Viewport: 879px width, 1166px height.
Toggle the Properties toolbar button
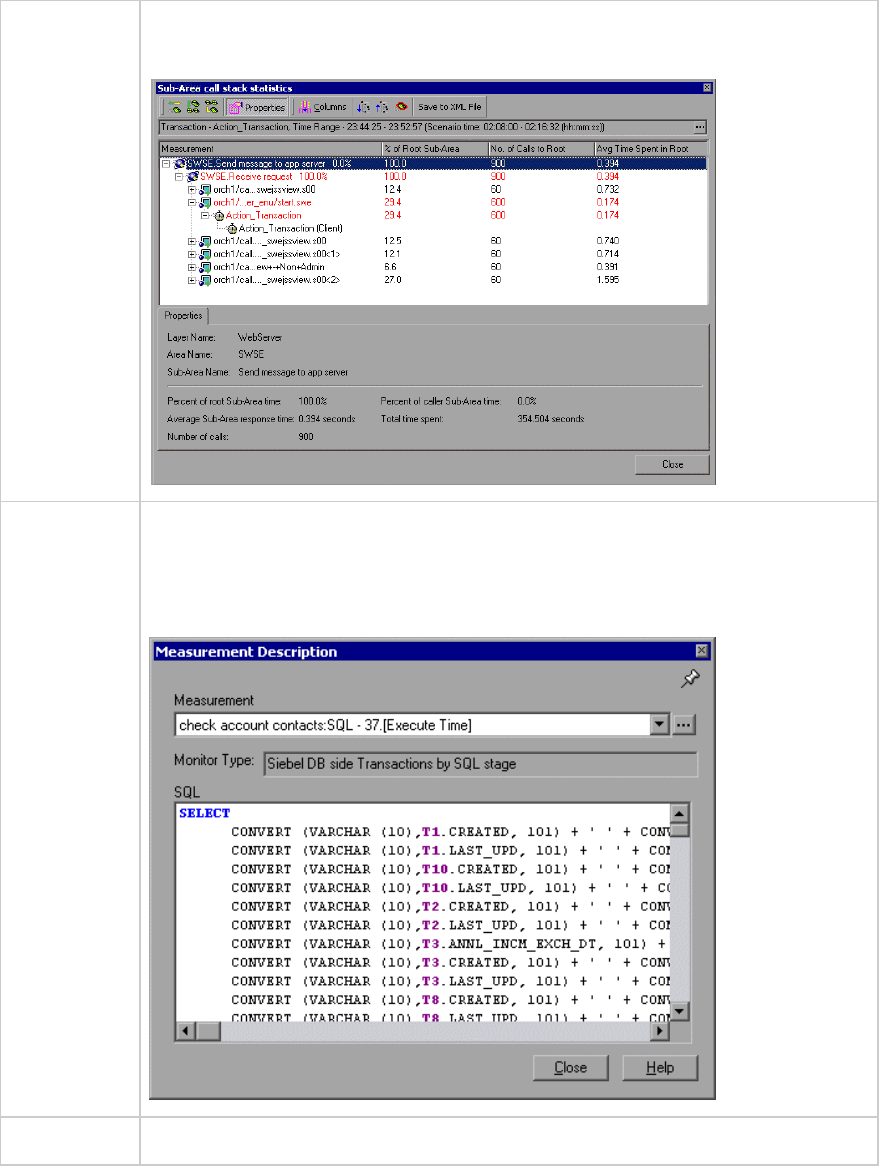coord(257,107)
